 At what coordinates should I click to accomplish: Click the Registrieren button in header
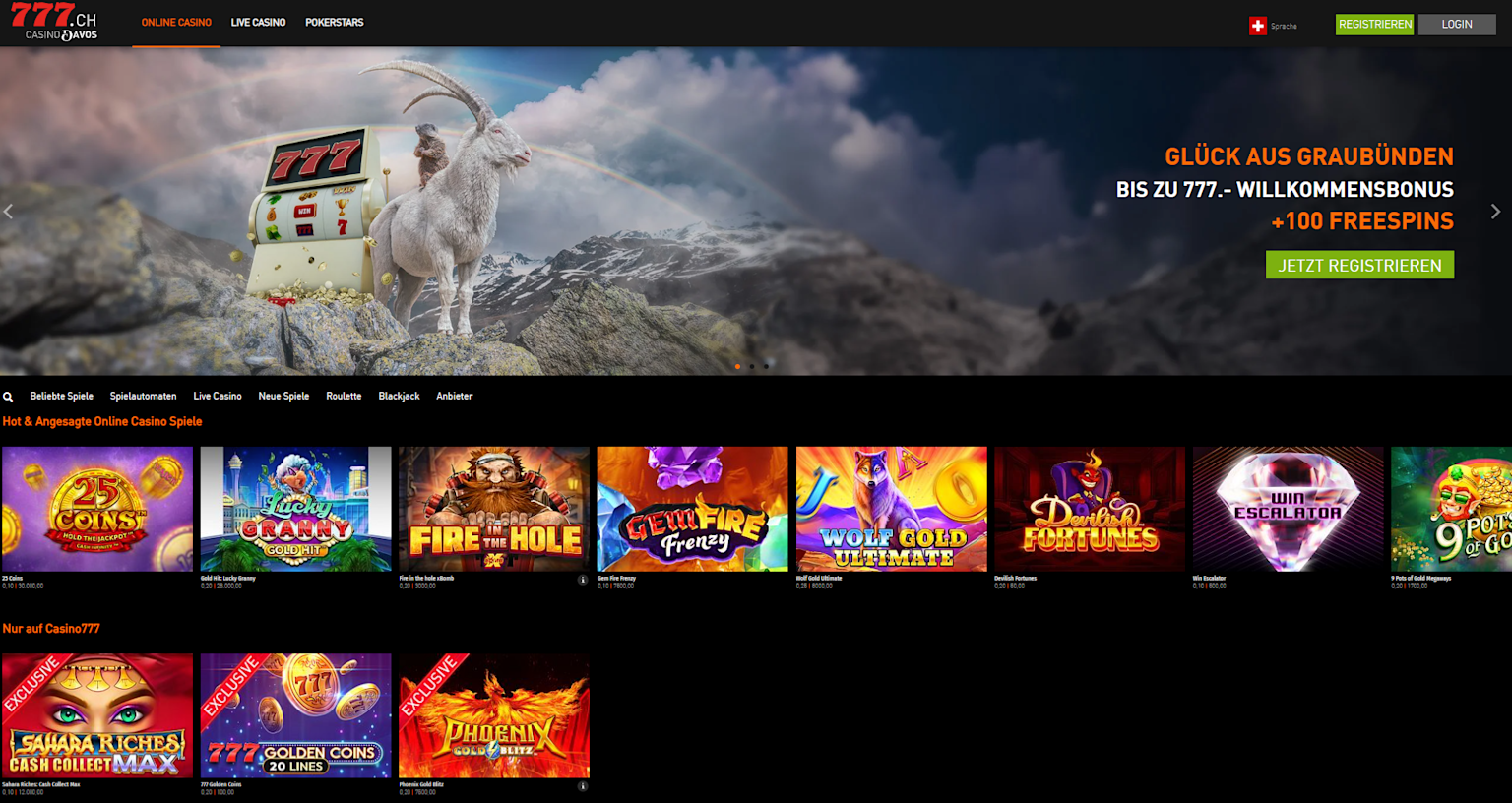(x=1374, y=25)
